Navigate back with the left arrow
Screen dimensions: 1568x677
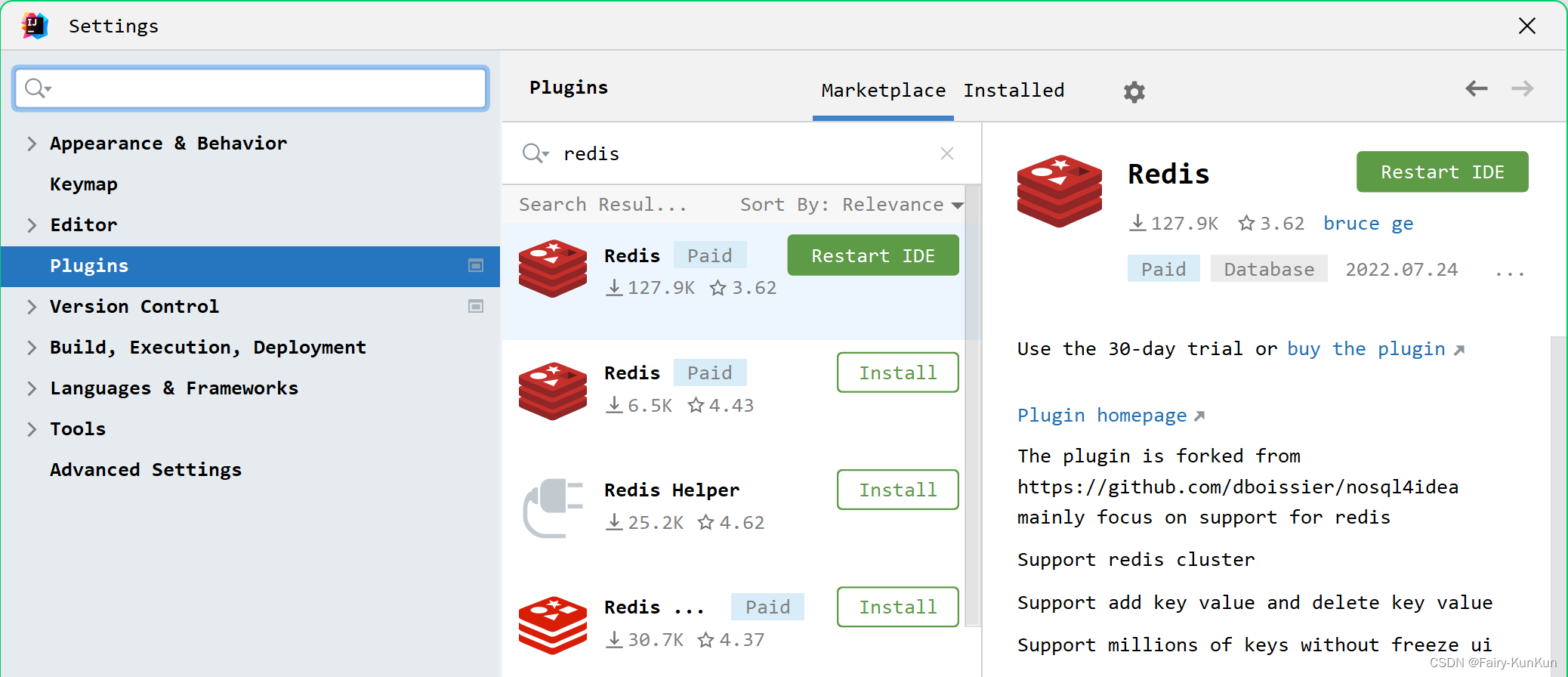coord(1476,88)
